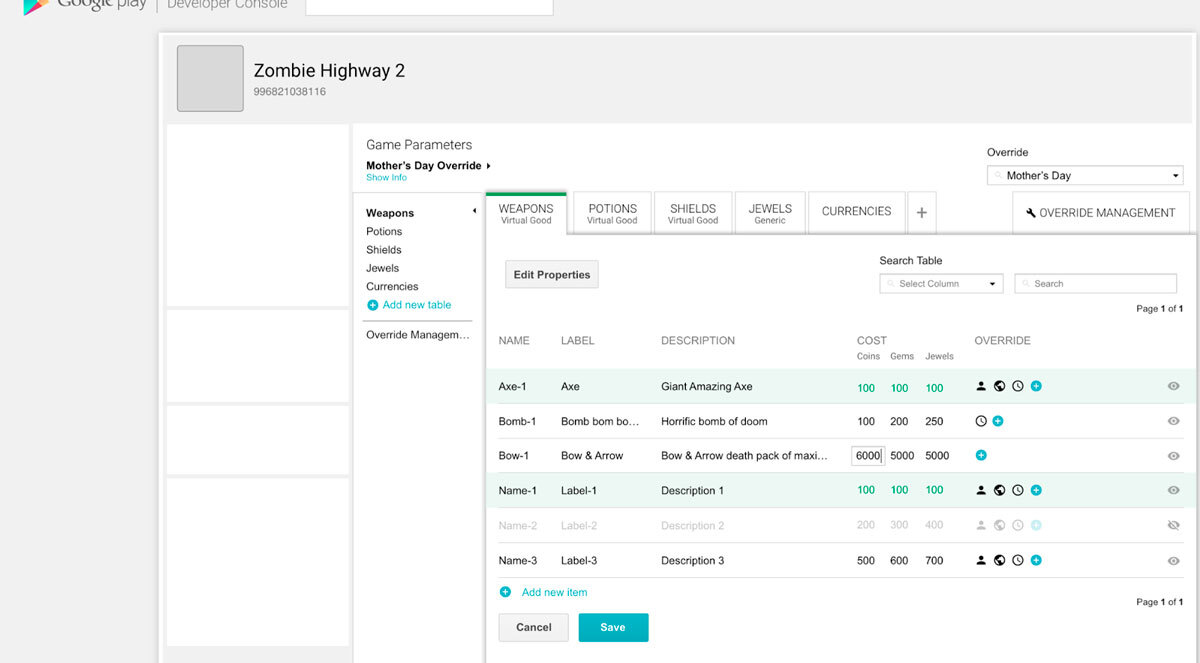Click the plus icon beside Add new item
This screenshot has width=1200, height=663.
tap(505, 592)
